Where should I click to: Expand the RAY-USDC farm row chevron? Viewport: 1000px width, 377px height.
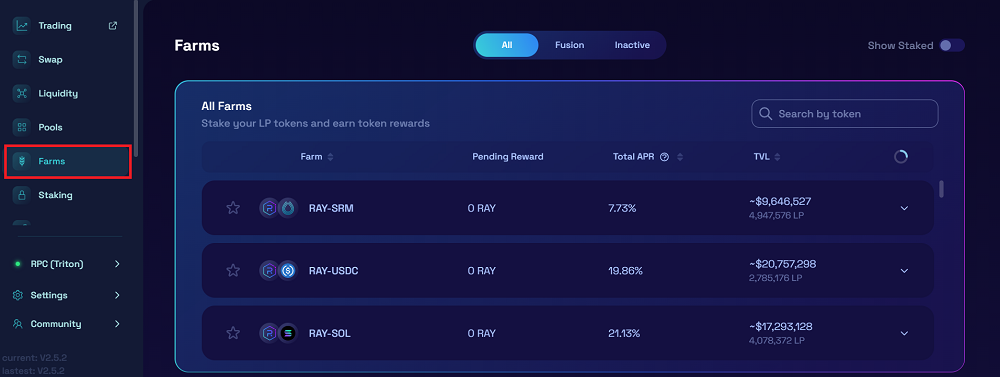click(x=904, y=270)
